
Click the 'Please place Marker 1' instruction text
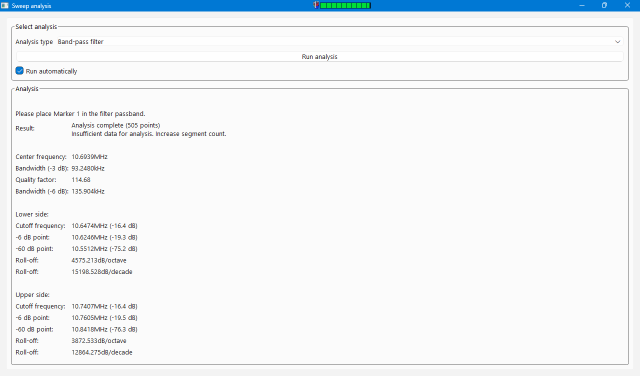[x=80, y=113]
